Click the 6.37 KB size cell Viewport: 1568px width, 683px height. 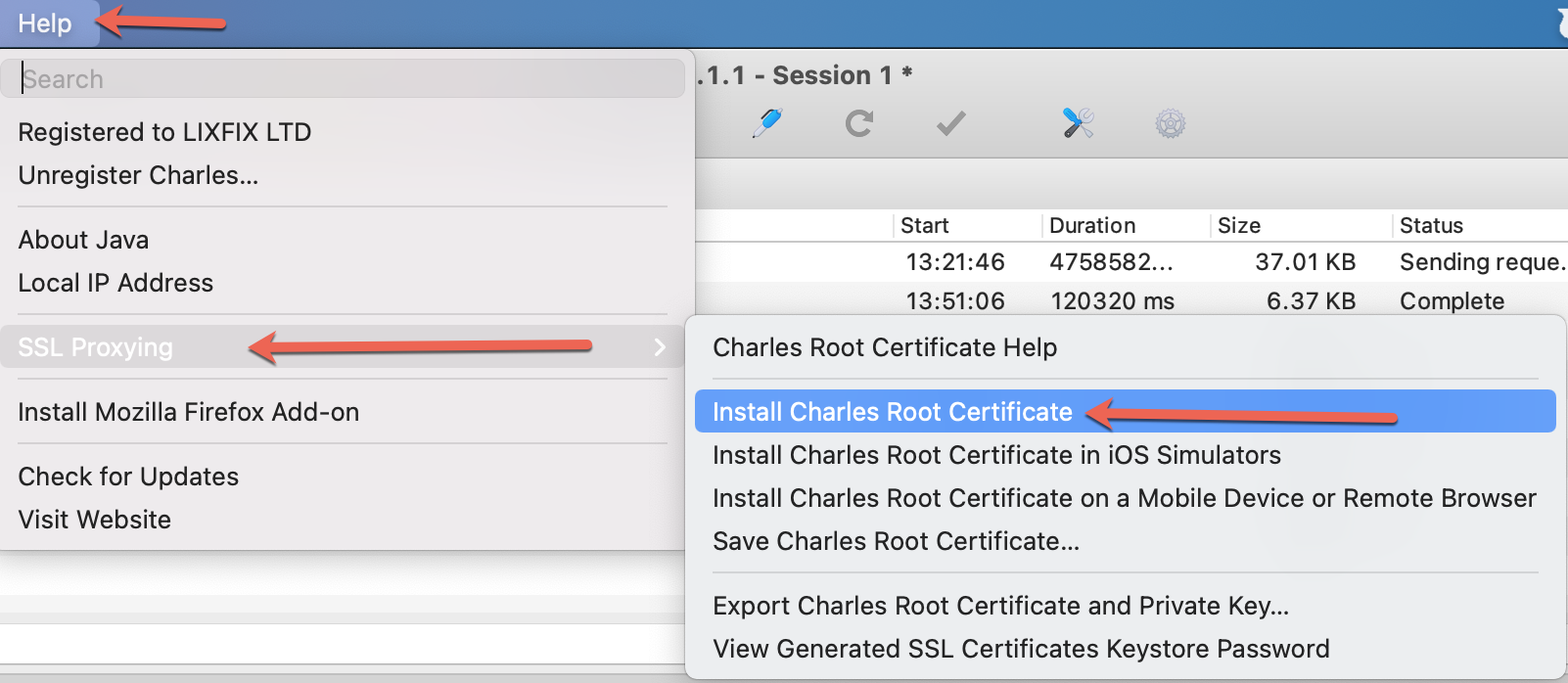click(x=1311, y=301)
